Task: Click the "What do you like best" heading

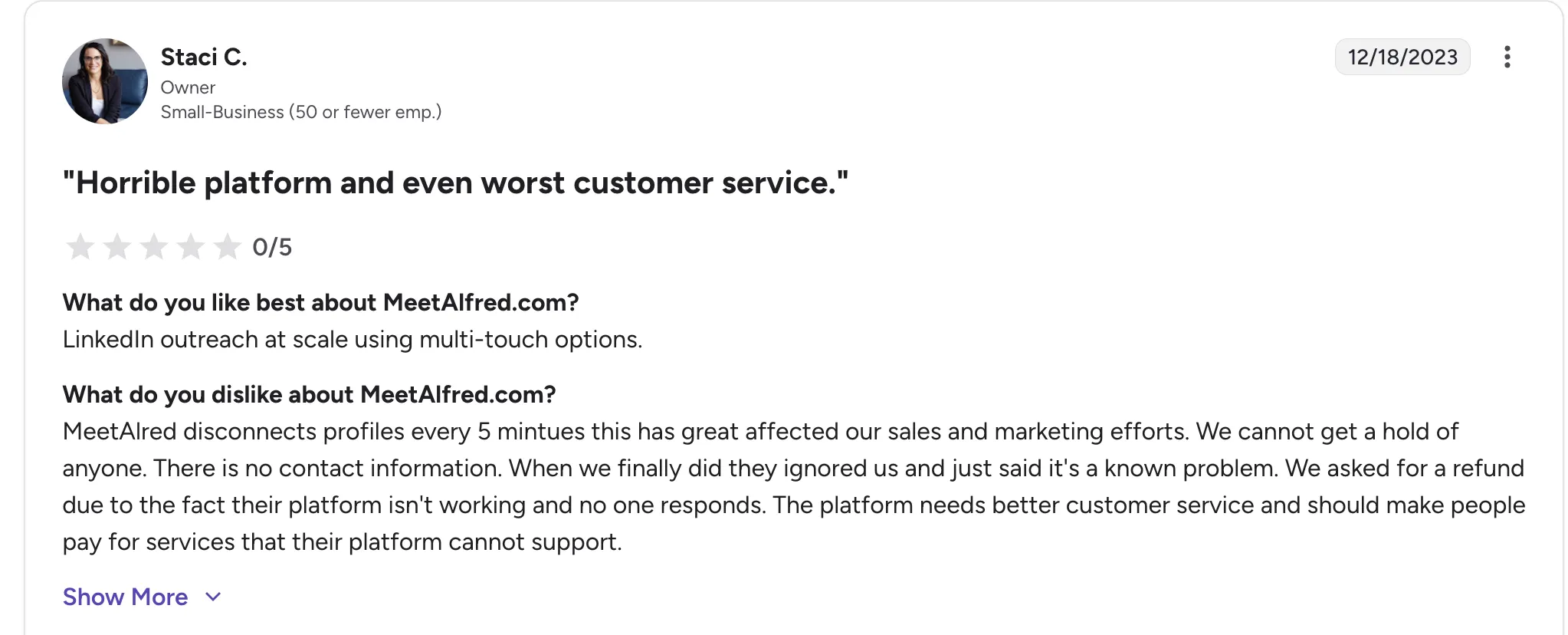Action: 320,303
